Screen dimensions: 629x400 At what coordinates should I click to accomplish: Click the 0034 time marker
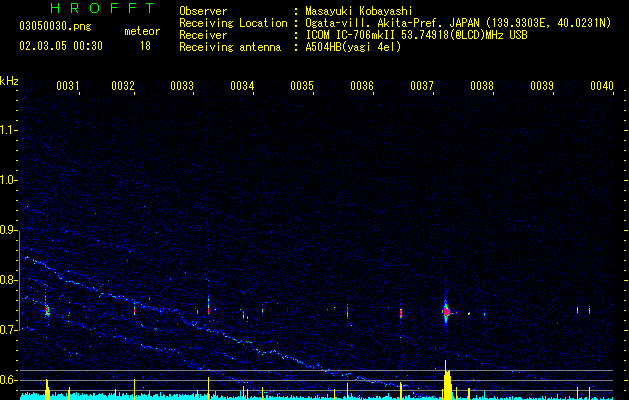click(242, 86)
